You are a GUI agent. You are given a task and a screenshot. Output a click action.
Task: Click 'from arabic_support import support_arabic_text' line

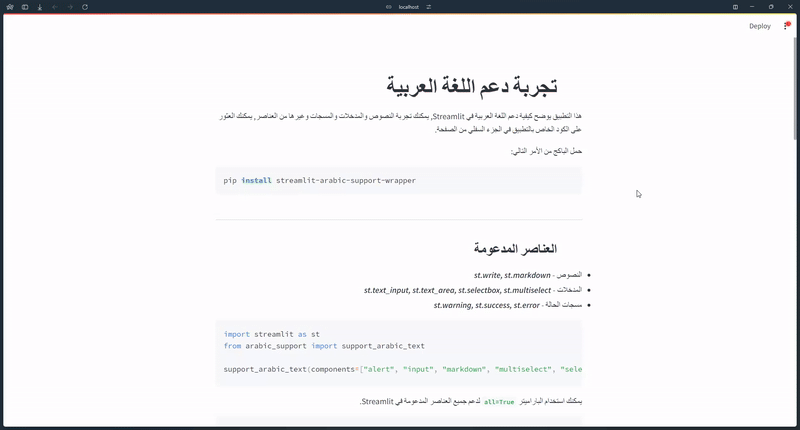pos(324,346)
